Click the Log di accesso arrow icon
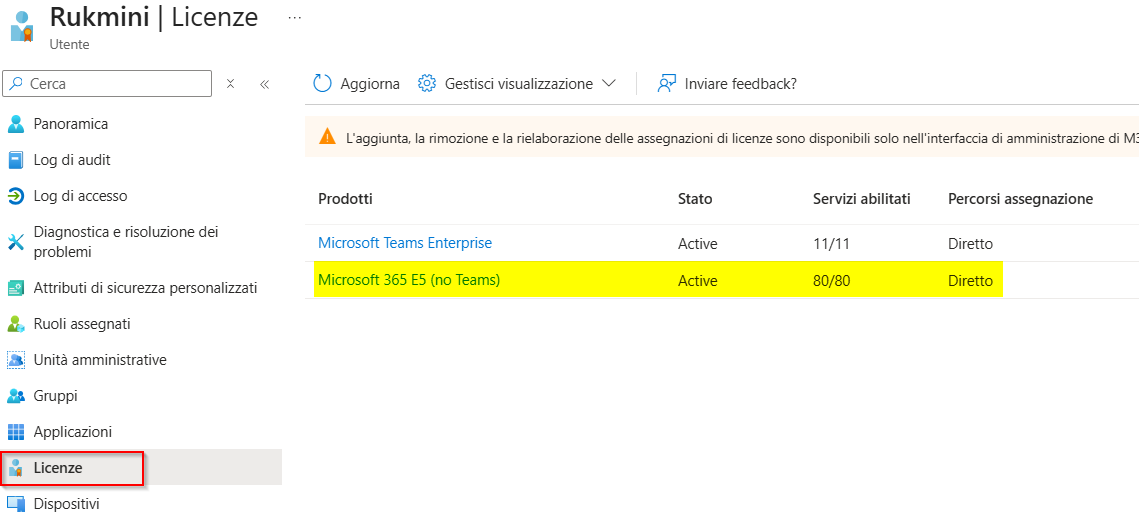This screenshot has height=526, width=1139. (16, 195)
